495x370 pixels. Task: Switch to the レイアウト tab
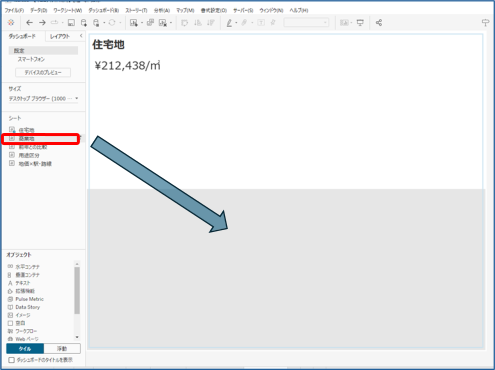point(60,36)
